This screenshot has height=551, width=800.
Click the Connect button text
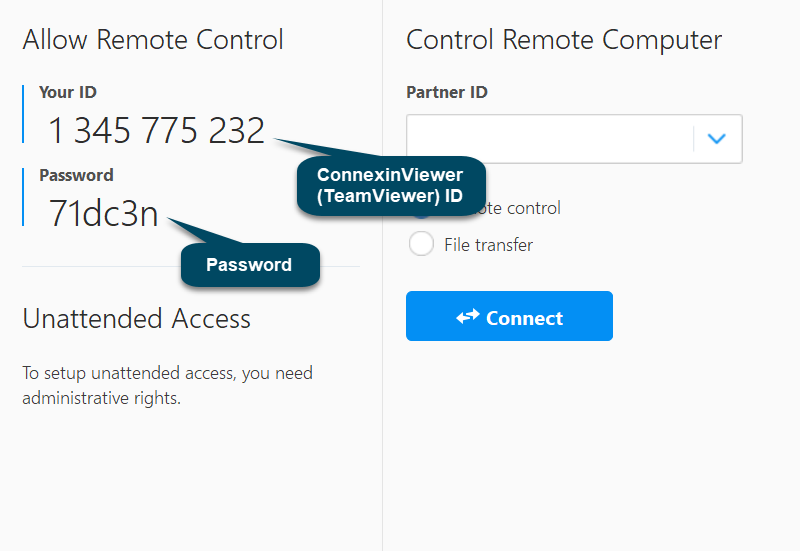pyautogui.click(x=524, y=318)
